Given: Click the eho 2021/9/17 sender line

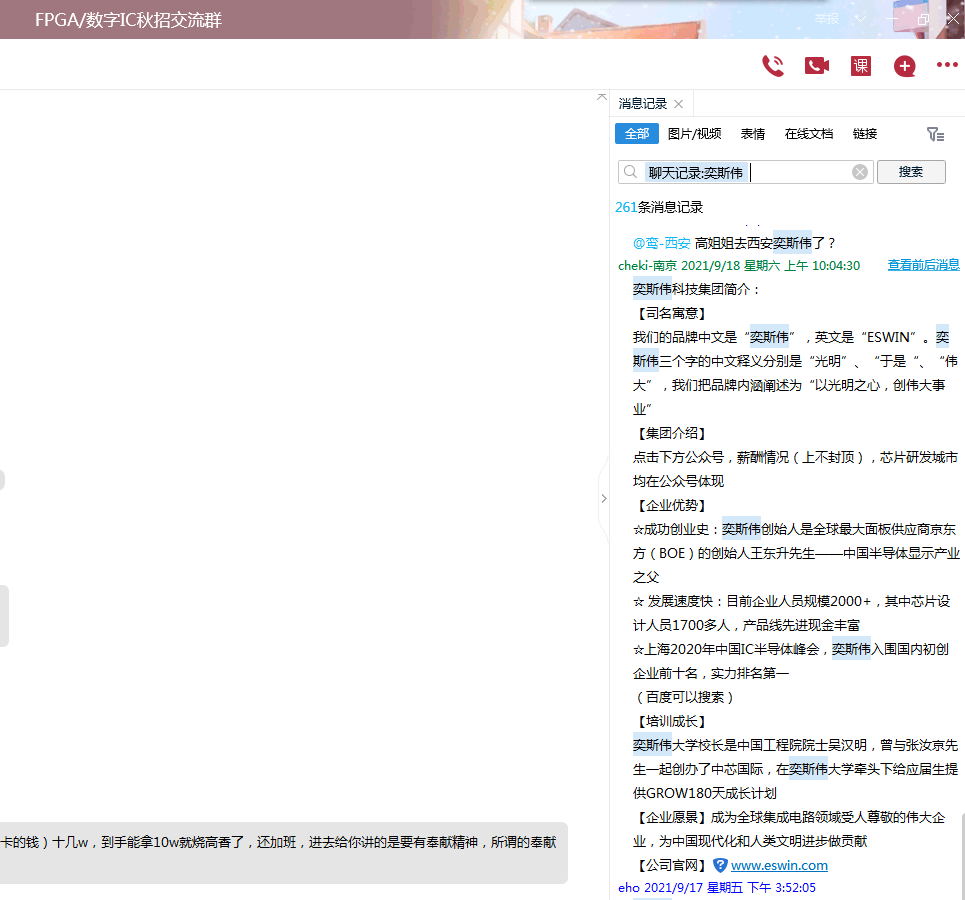Looking at the screenshot, I should pos(717,888).
